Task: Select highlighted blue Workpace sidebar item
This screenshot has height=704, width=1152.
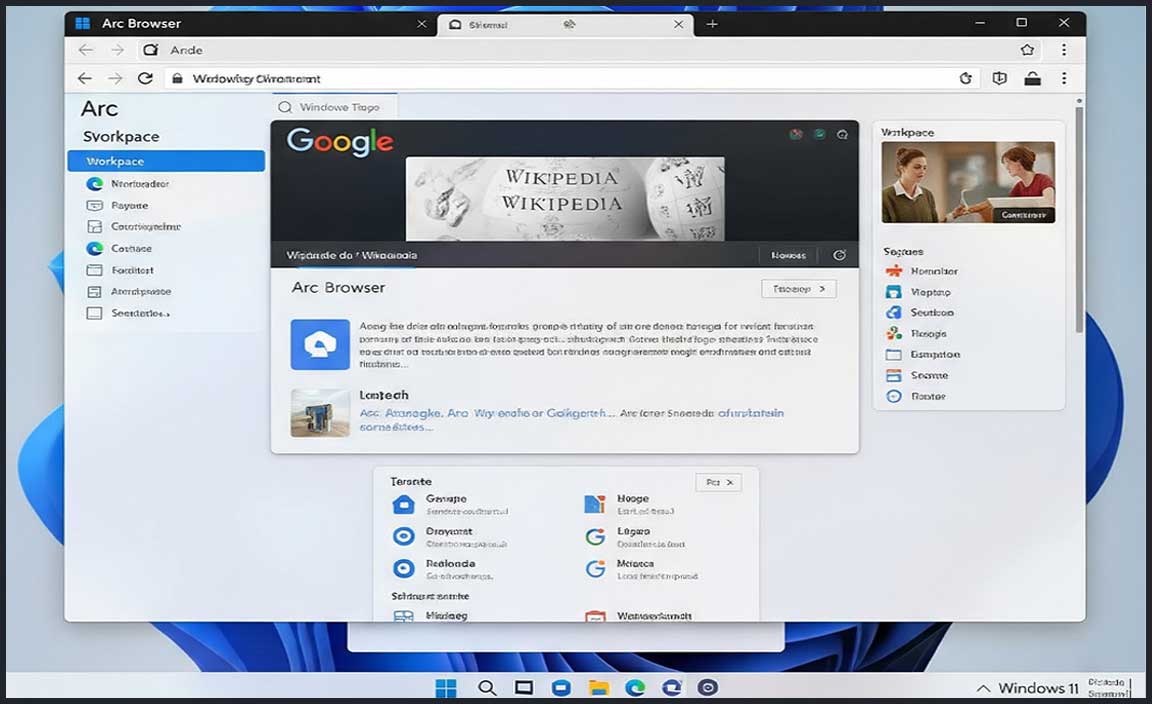Action: 166,161
